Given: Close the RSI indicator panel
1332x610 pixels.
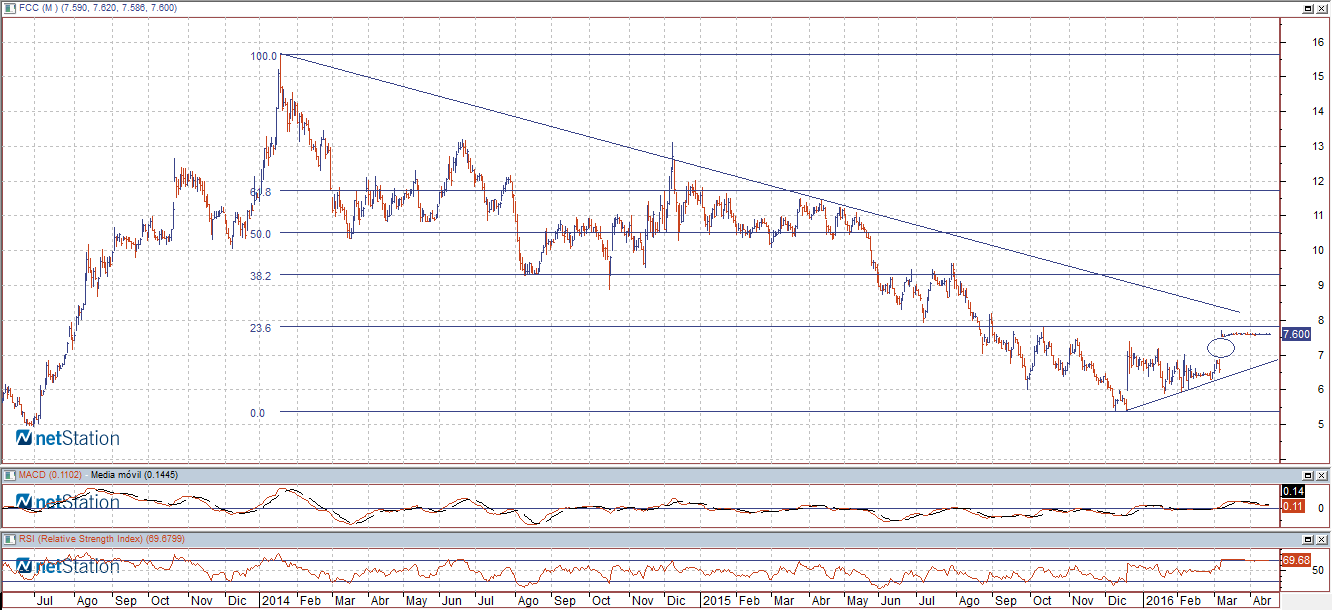Looking at the screenshot, I should 1322,539.
